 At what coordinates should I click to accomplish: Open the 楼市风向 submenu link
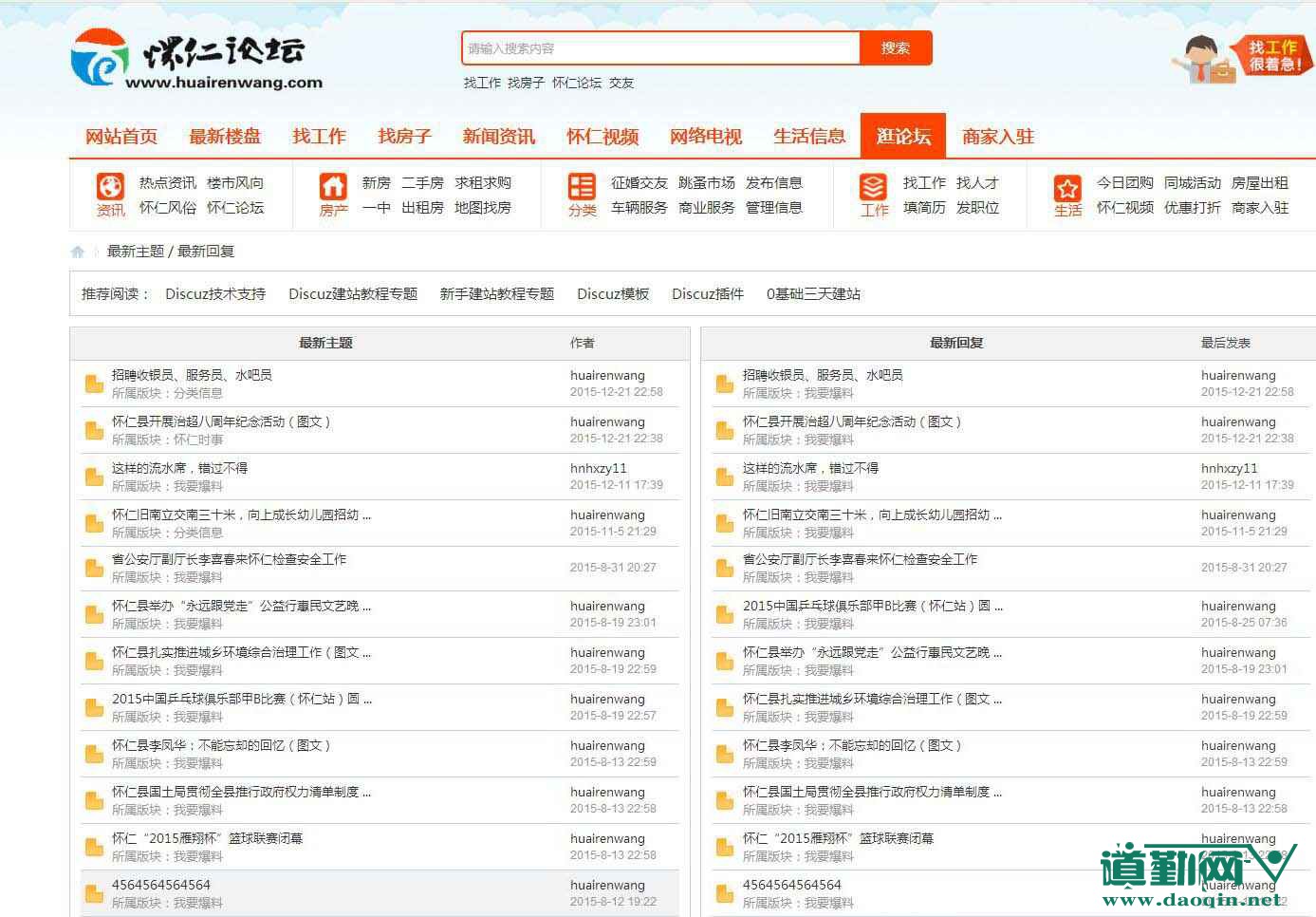coord(235,182)
